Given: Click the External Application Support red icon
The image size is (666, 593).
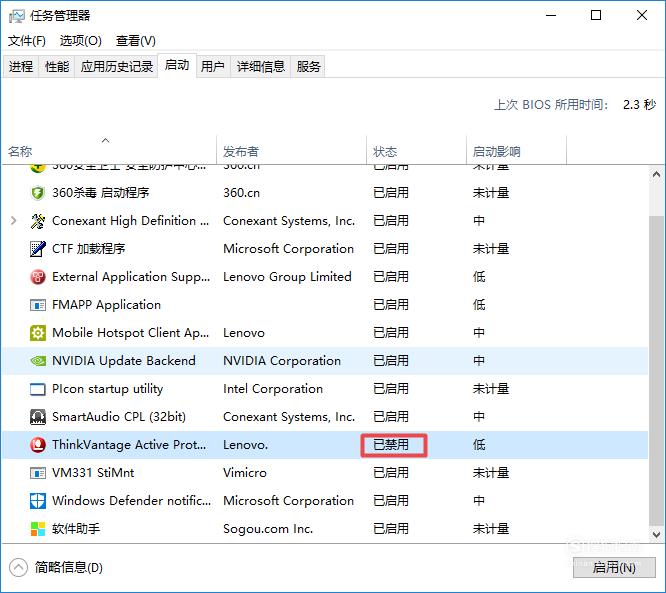Looking at the screenshot, I should tap(38, 277).
